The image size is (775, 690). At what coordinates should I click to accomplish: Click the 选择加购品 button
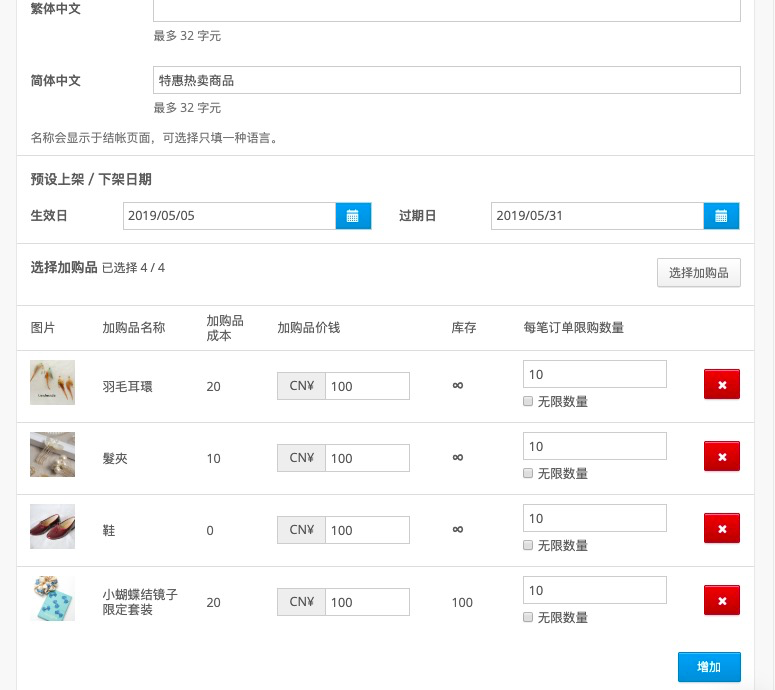[x=698, y=272]
